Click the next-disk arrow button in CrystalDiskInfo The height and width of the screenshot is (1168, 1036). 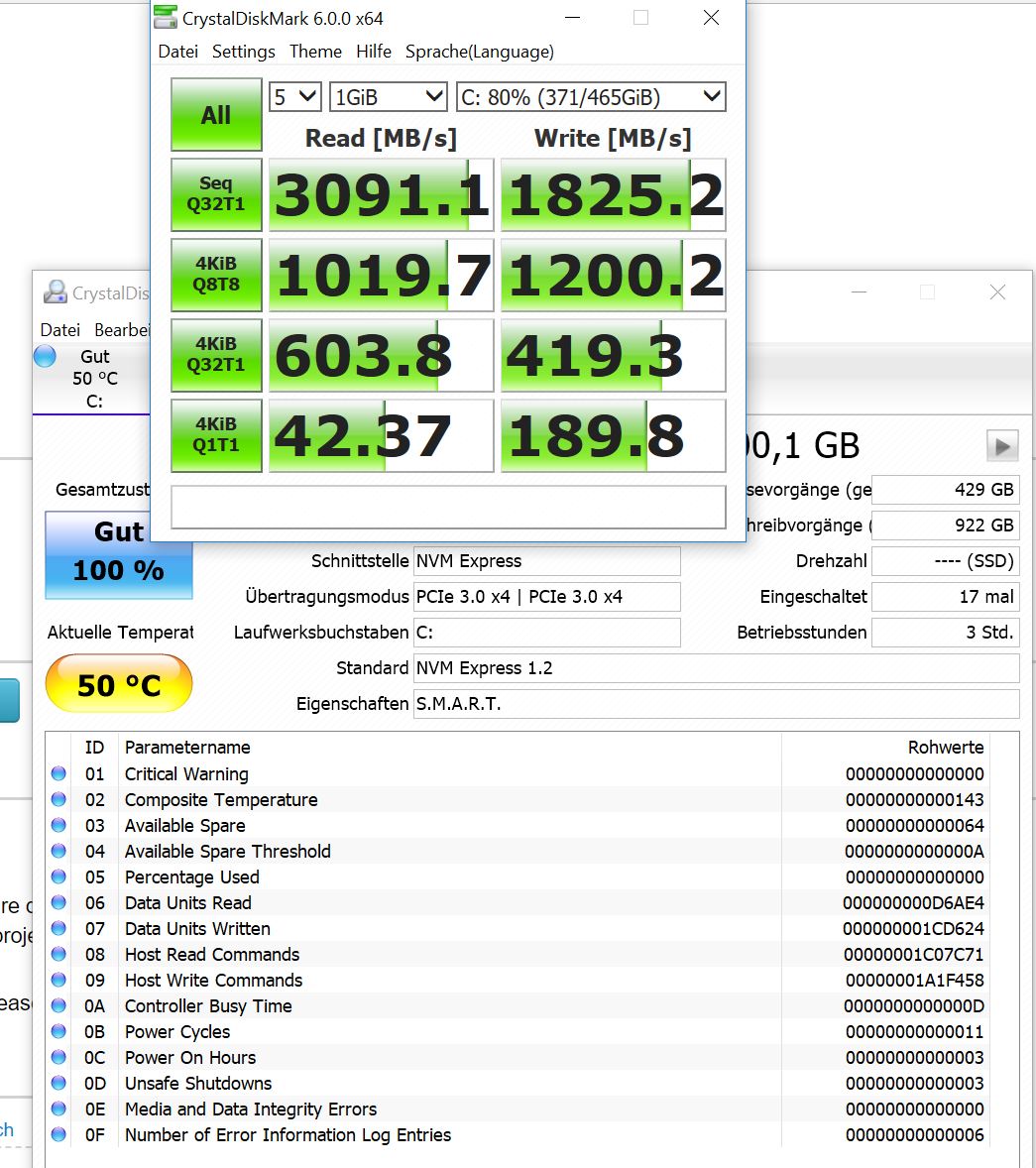tap(1001, 446)
